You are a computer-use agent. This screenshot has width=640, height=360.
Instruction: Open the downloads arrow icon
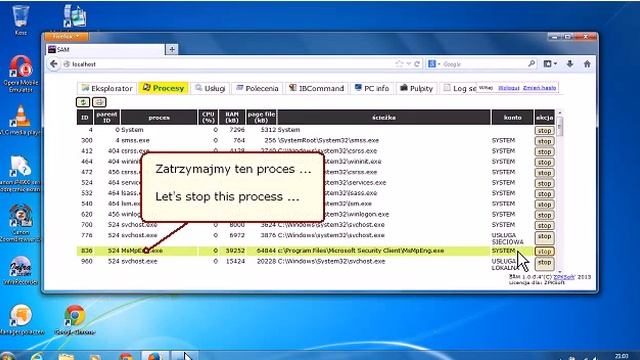pos(570,64)
